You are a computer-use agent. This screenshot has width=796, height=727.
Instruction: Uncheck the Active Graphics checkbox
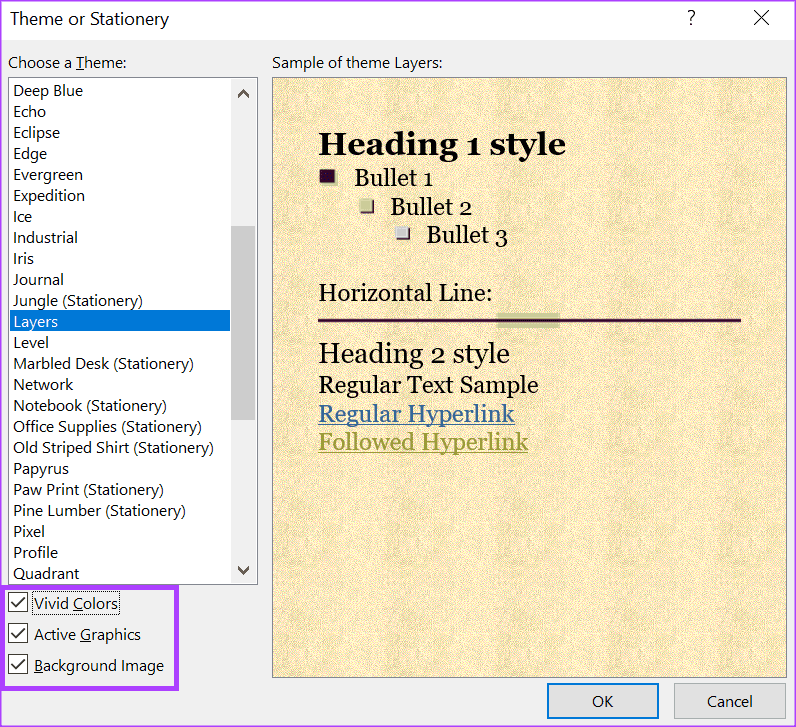[x=18, y=634]
